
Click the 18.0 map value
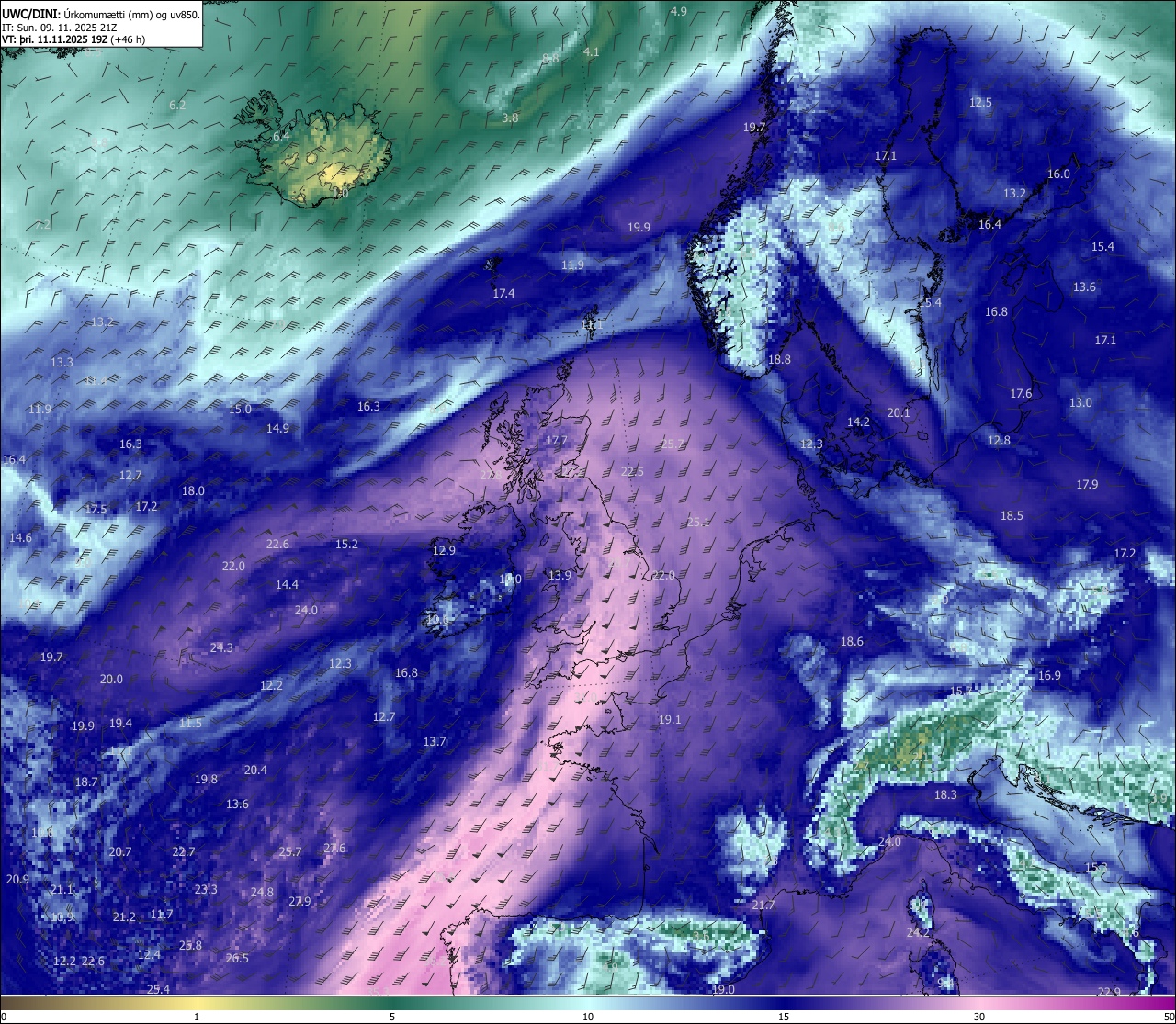[x=193, y=491]
